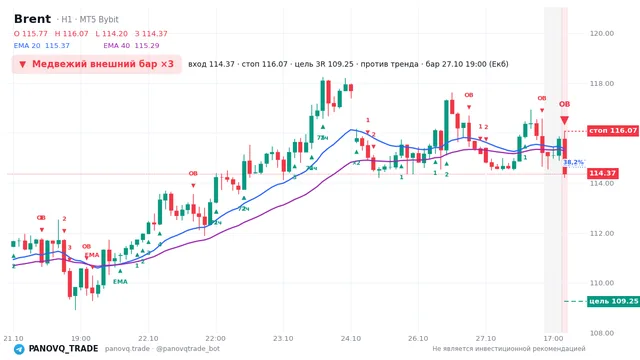Click the '120.00' price axis label
640x360 pixels.
(602, 33)
